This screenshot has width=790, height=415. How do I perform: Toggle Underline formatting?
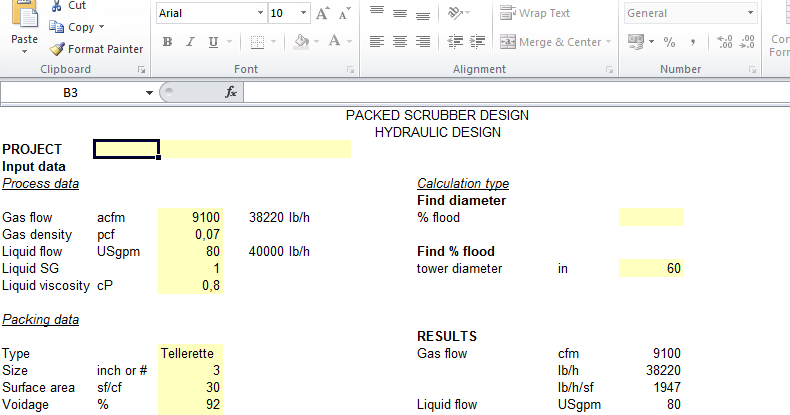[x=213, y=42]
